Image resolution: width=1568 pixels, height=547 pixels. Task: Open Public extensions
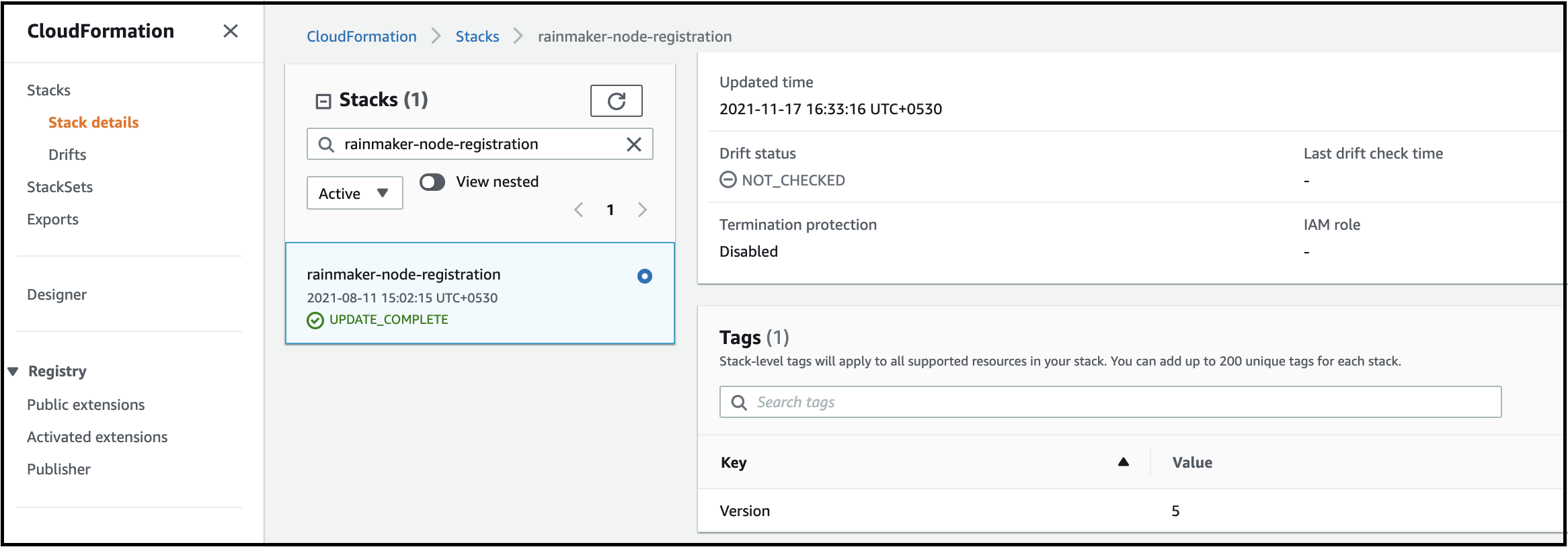tap(85, 405)
